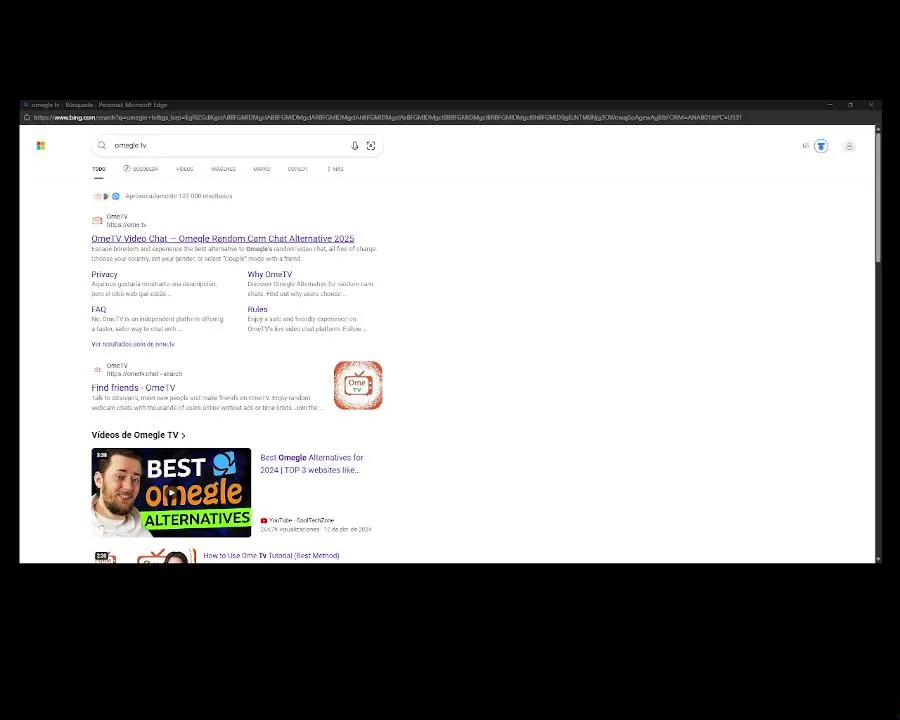Open the Microsoft Rewards medal icon
The width and height of the screenshot is (900, 720).
tap(821, 146)
